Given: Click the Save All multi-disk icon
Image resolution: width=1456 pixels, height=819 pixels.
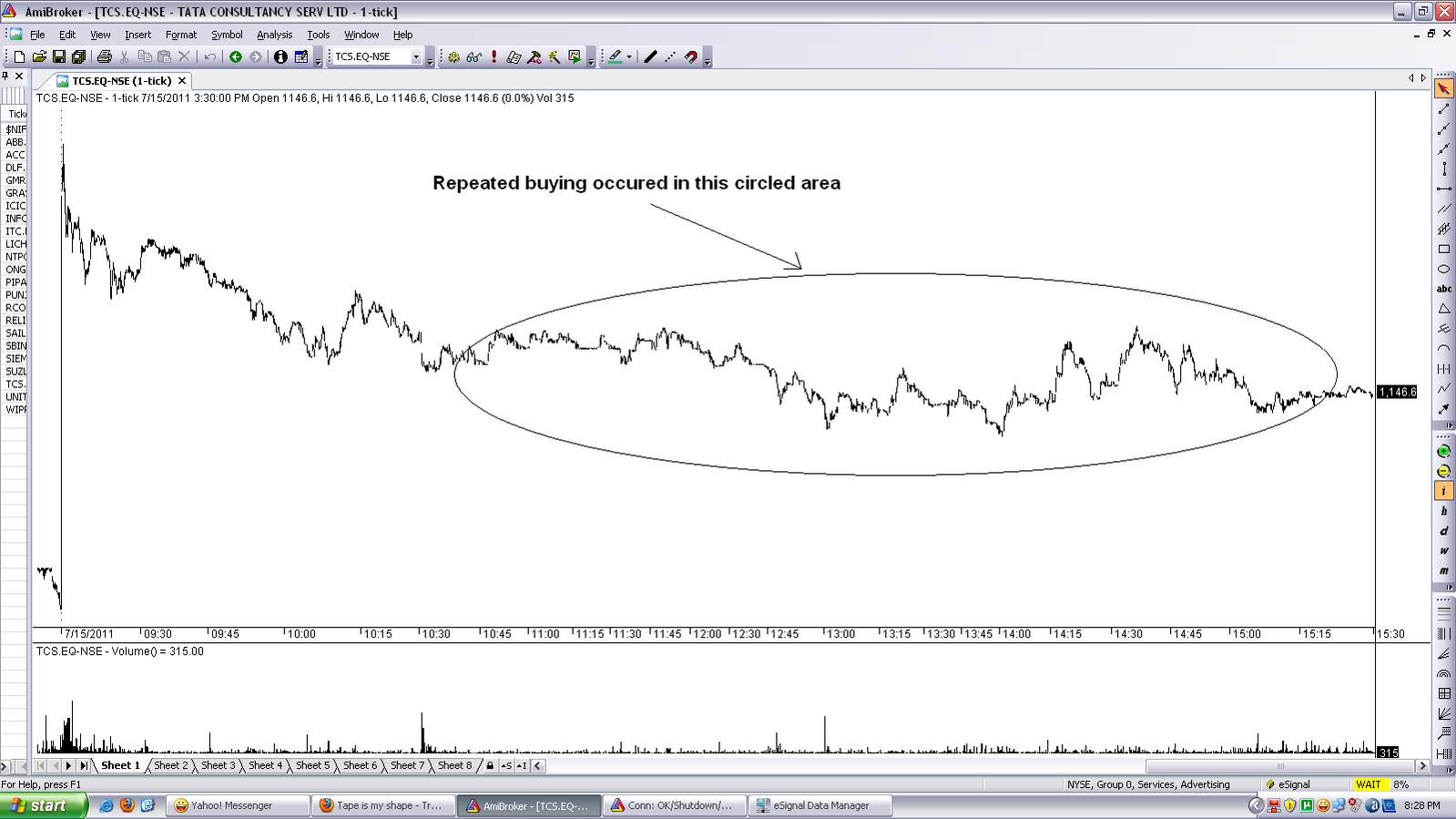Looking at the screenshot, I should (79, 56).
